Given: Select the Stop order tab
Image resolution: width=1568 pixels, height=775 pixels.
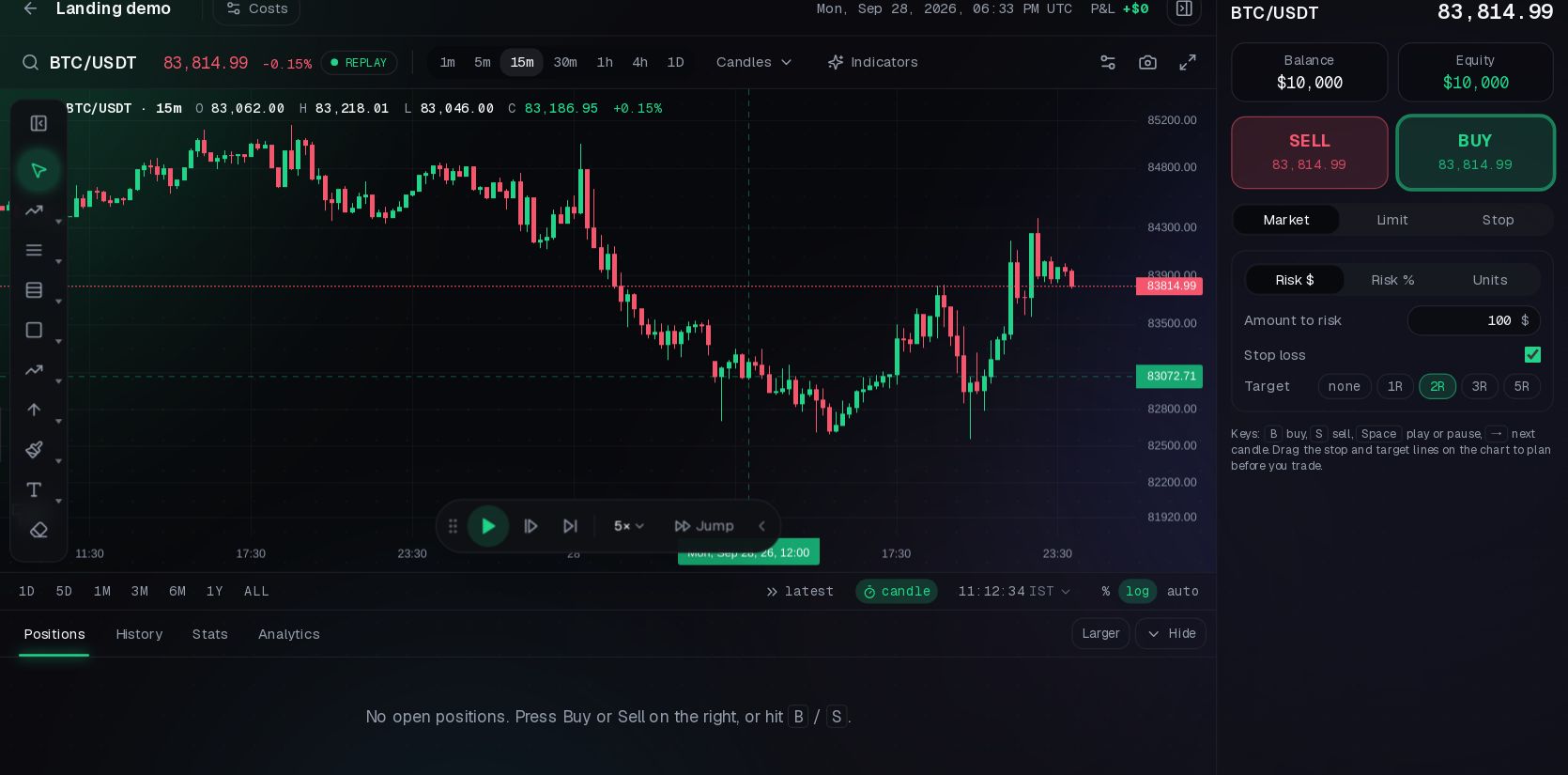Looking at the screenshot, I should 1498,220.
